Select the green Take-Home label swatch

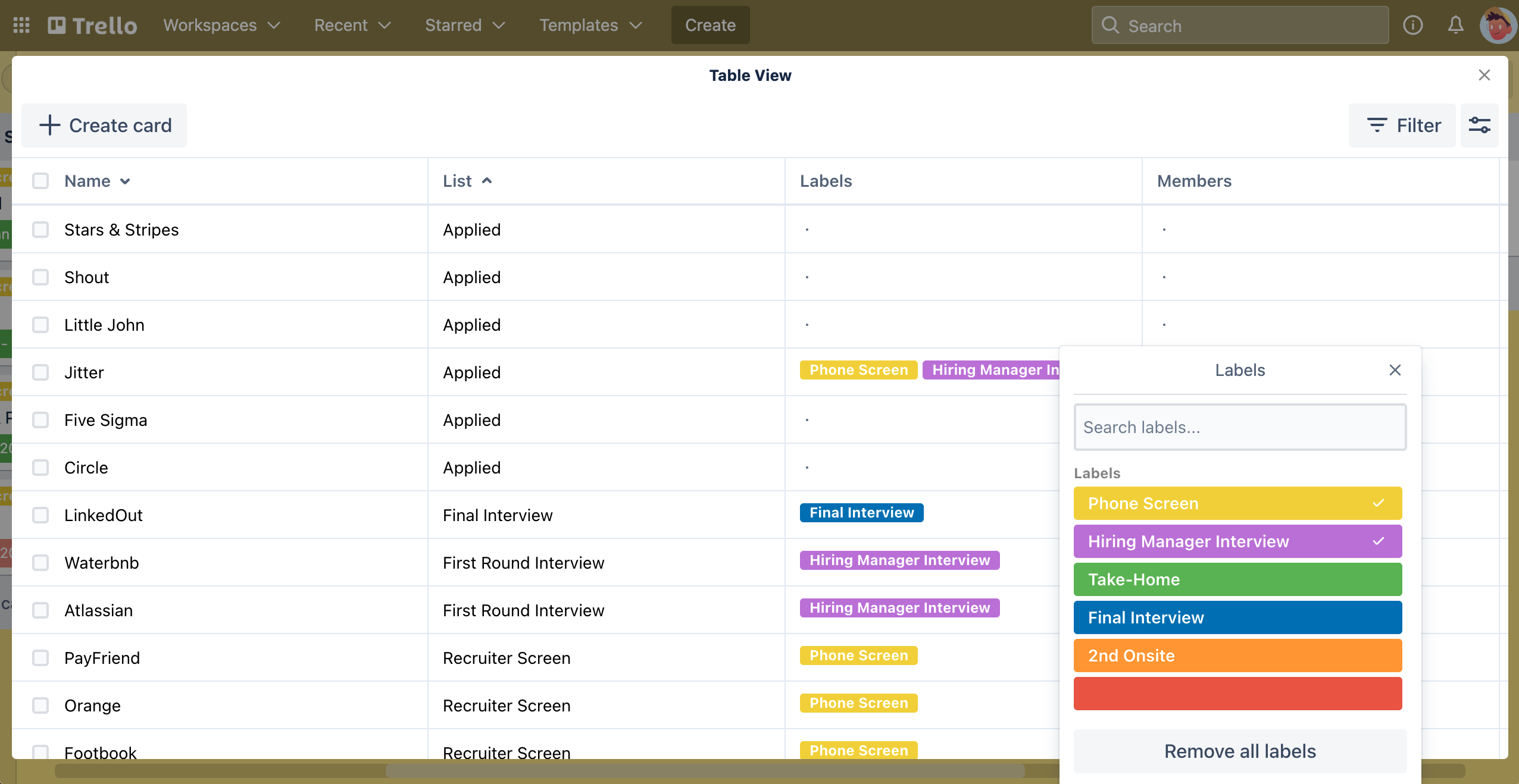1237,579
